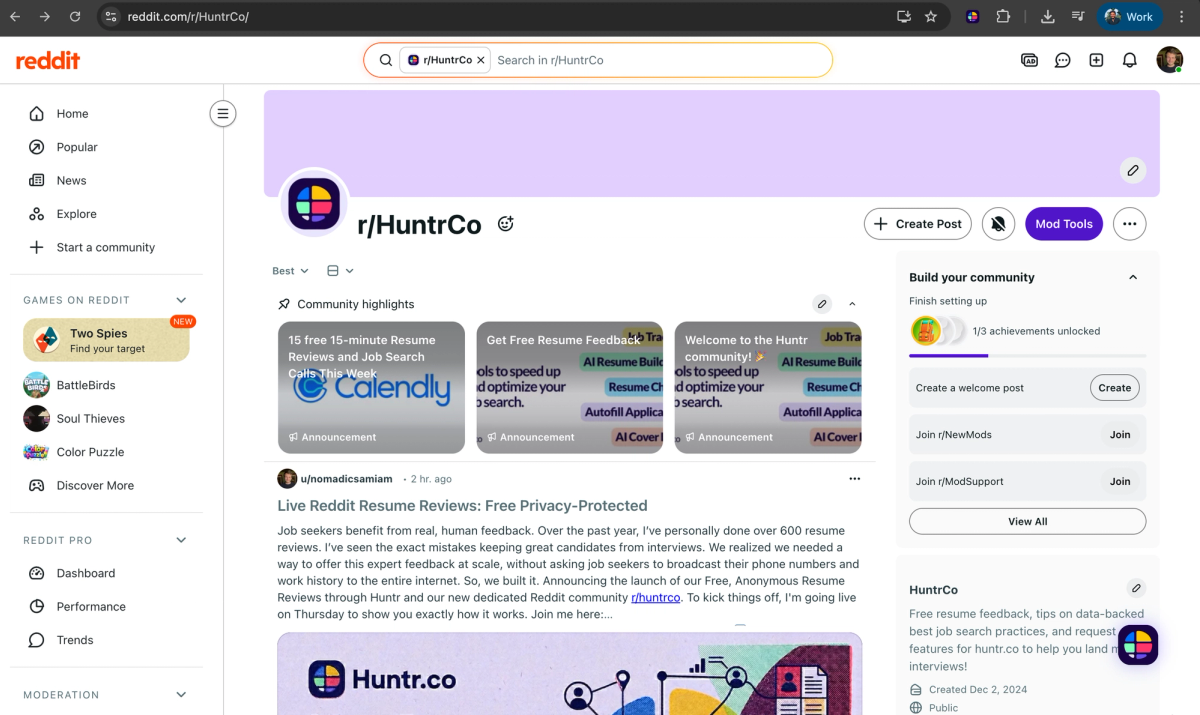
Task: Click the achievements progress bar
Action: coord(1027,355)
